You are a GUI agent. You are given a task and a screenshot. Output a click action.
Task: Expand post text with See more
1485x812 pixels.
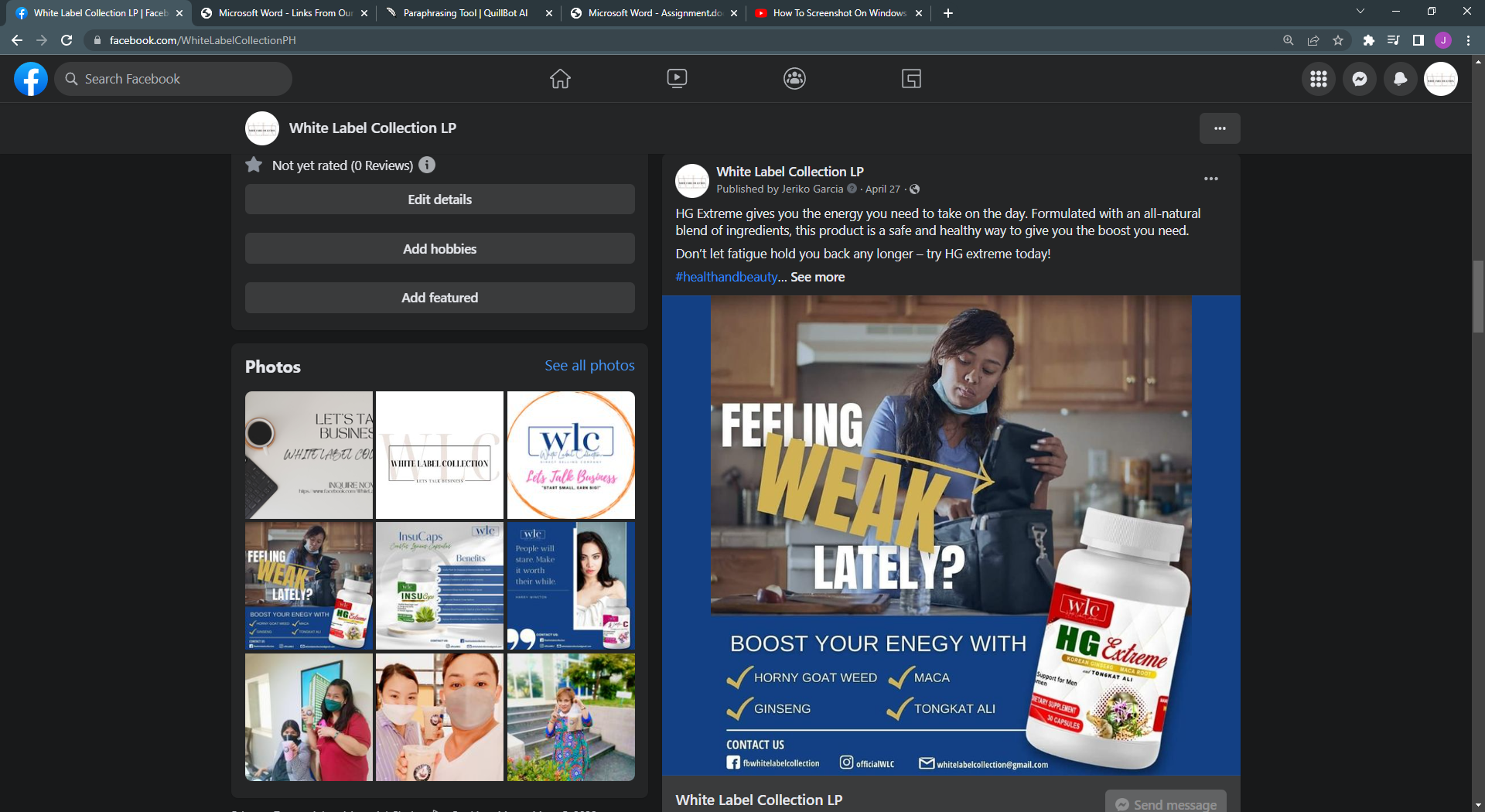click(818, 277)
